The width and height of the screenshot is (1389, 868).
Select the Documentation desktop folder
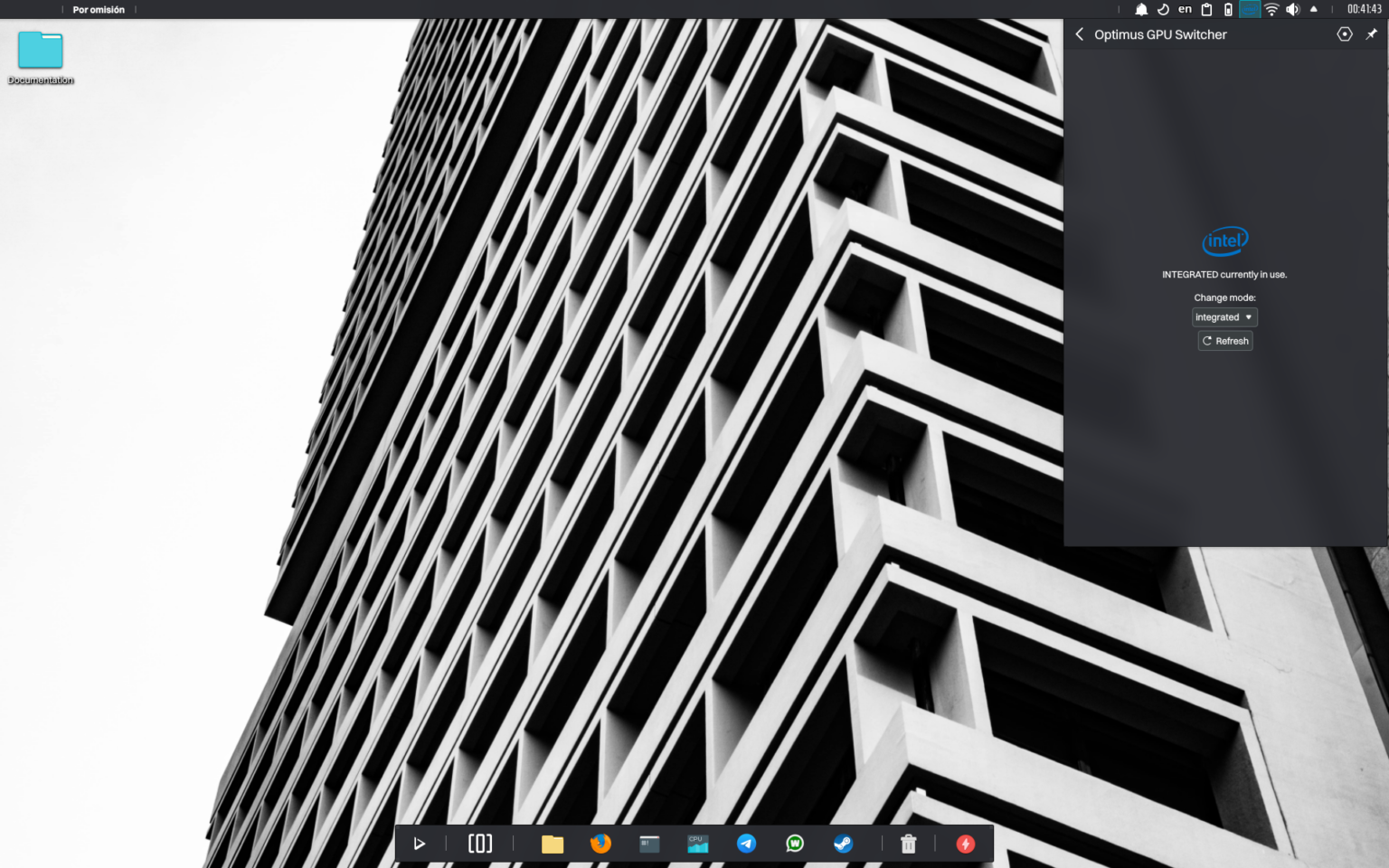click(x=41, y=58)
